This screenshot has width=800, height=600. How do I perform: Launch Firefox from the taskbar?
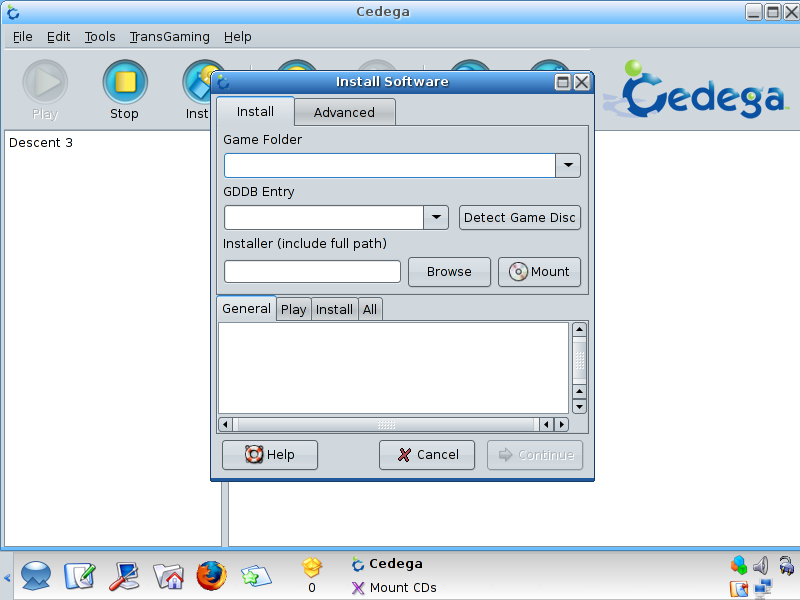pyautogui.click(x=211, y=576)
